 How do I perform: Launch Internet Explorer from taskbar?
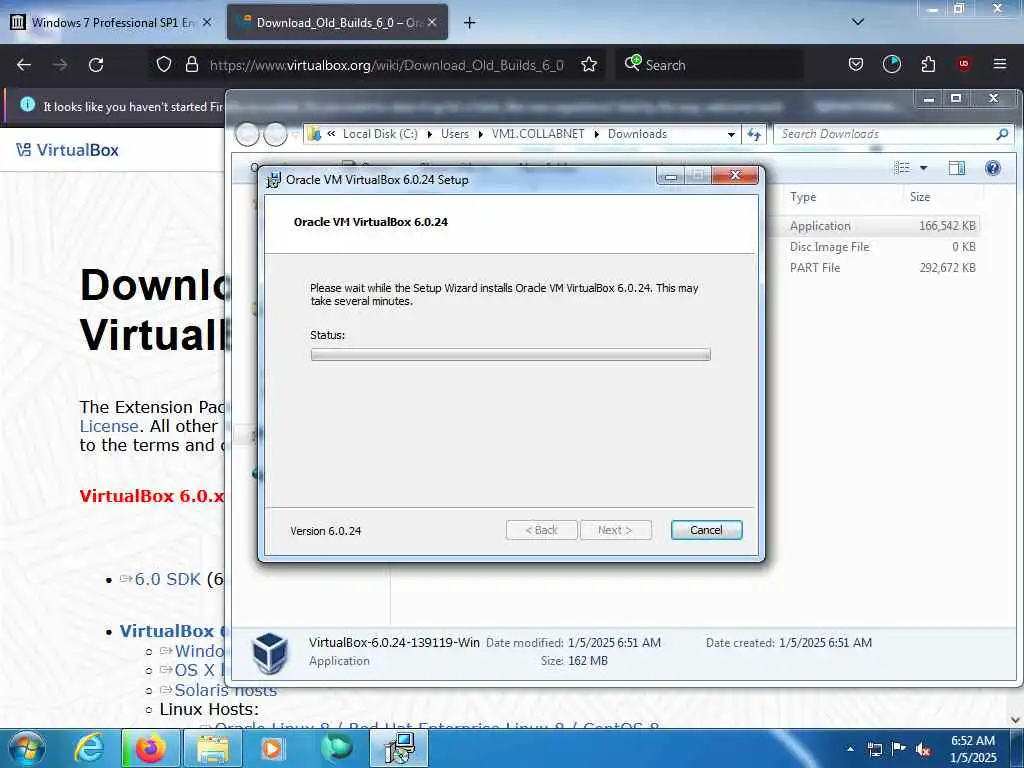(89, 748)
